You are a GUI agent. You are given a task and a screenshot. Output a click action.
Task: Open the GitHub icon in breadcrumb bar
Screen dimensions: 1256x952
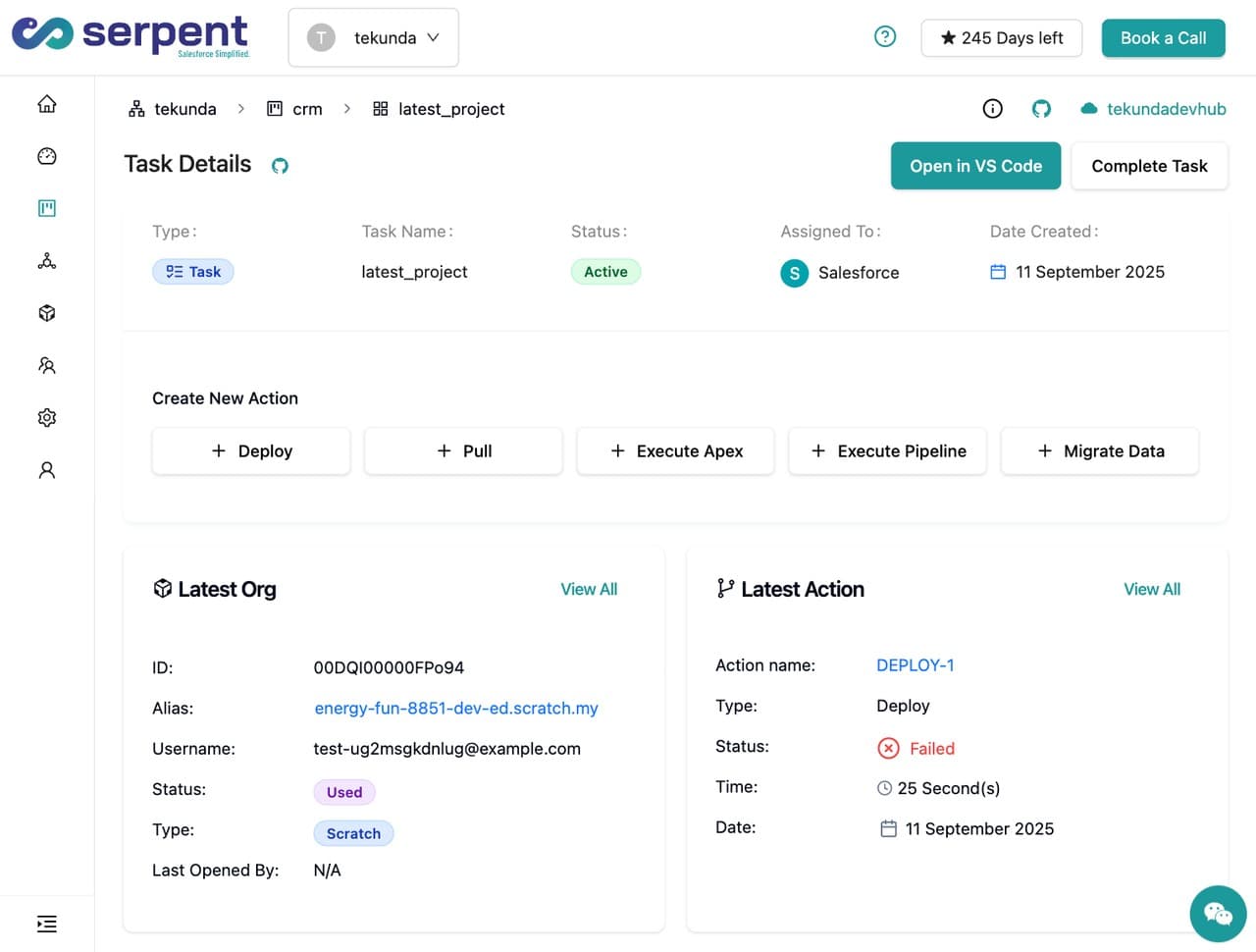(1041, 109)
